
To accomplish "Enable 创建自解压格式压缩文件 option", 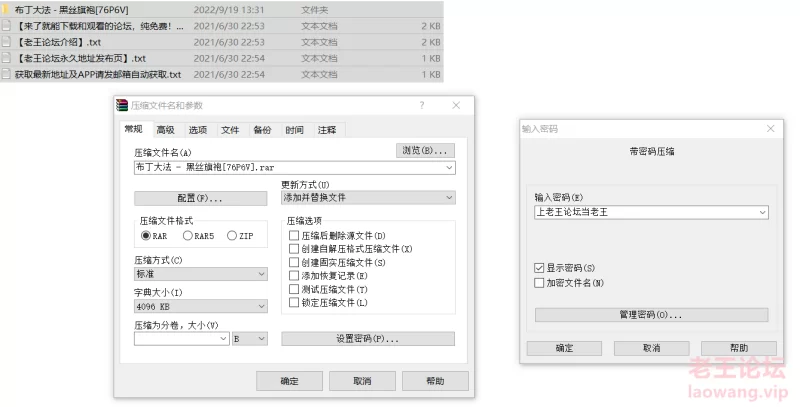I will pos(293,249).
